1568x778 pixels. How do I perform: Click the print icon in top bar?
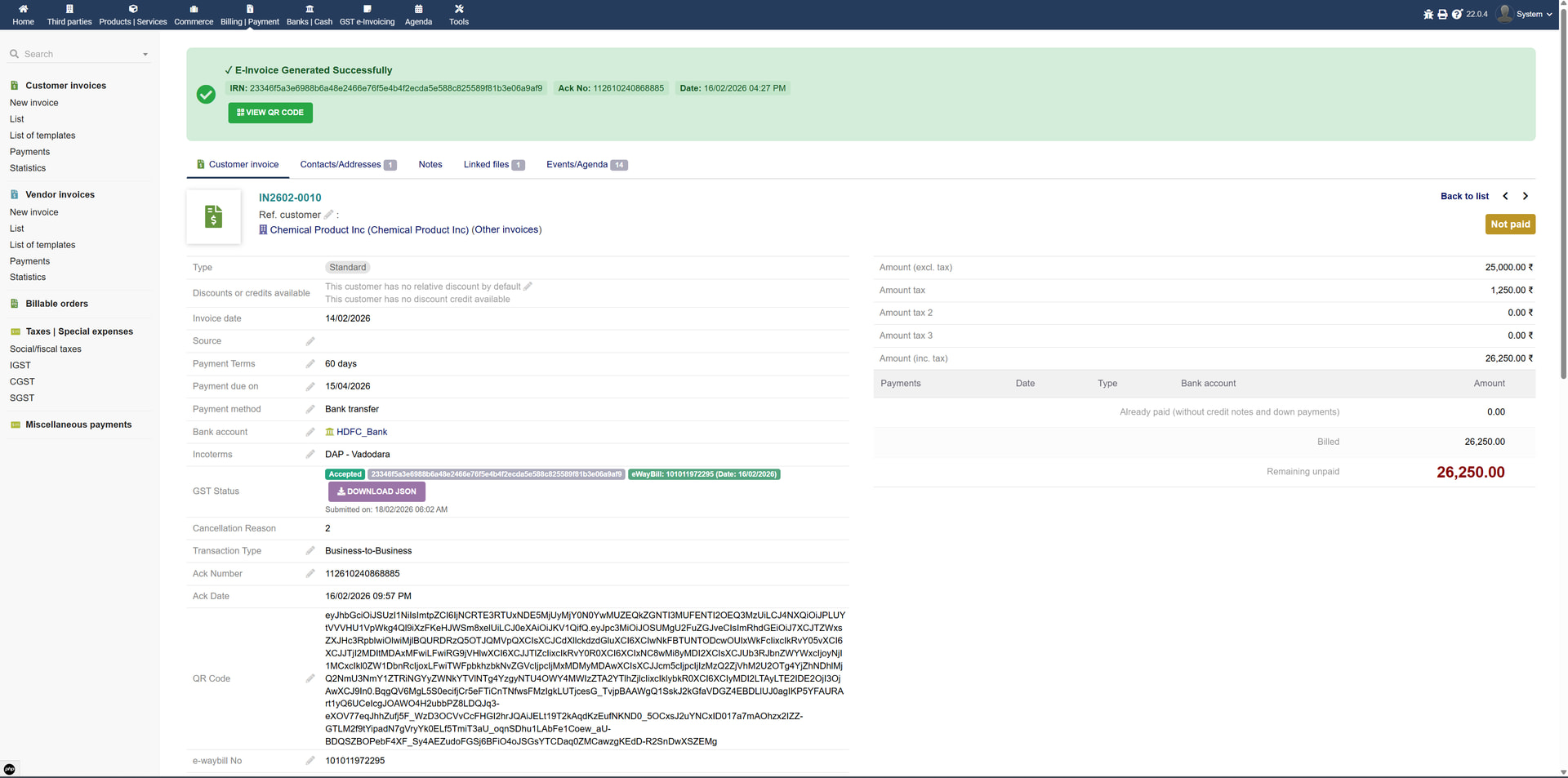tap(1442, 15)
